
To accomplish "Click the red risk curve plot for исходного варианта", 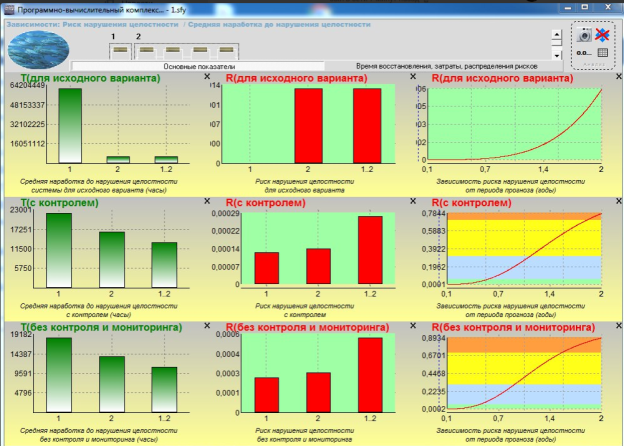I will pos(515,124).
